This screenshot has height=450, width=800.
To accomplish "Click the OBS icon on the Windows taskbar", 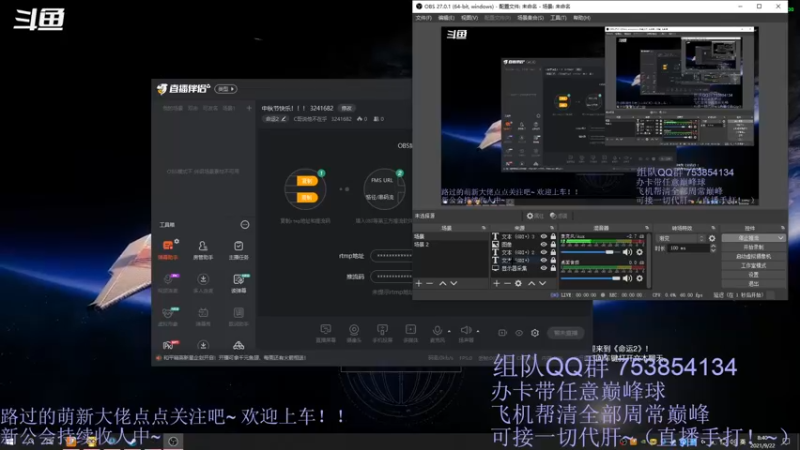I will pos(173,441).
